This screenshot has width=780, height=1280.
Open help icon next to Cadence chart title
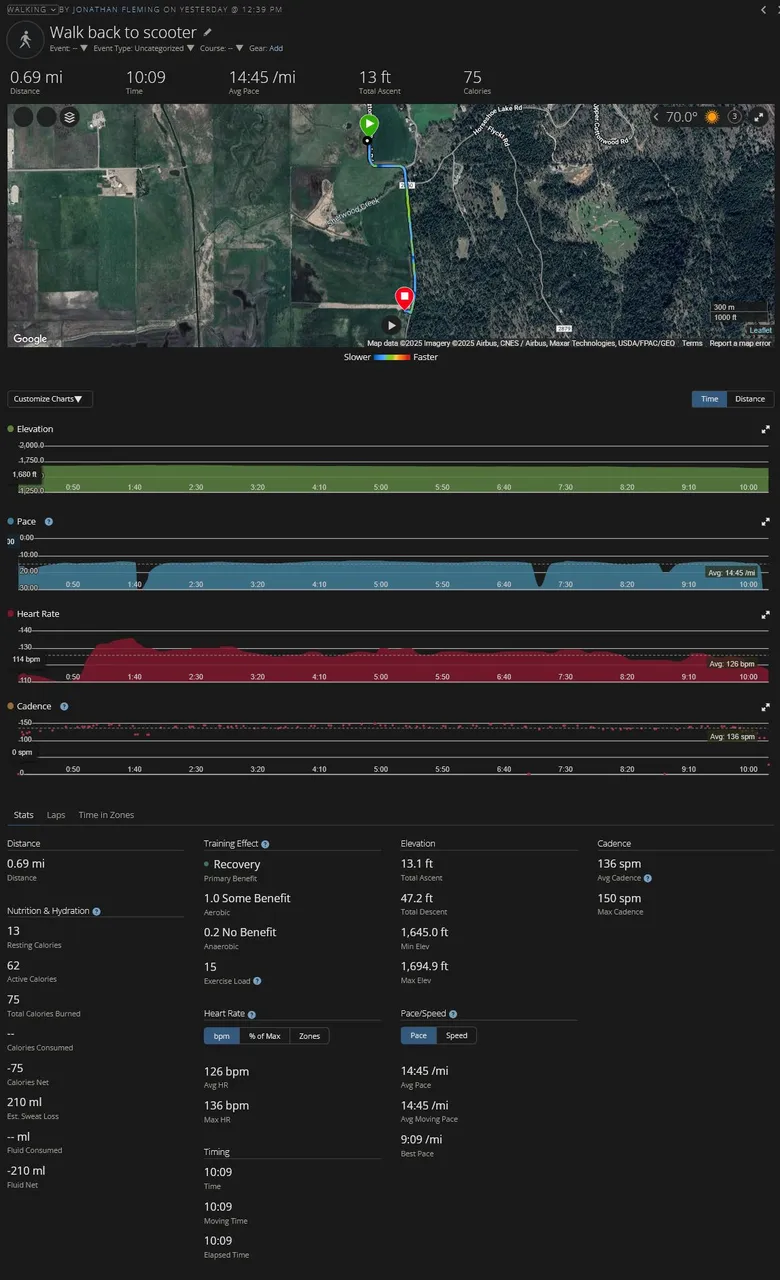(x=64, y=706)
